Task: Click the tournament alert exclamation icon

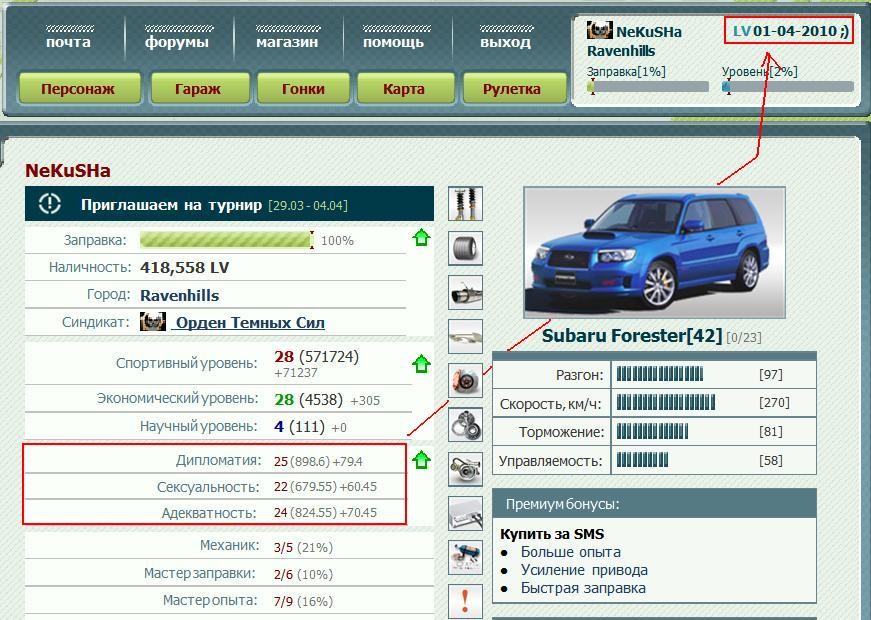Action: (x=50, y=203)
